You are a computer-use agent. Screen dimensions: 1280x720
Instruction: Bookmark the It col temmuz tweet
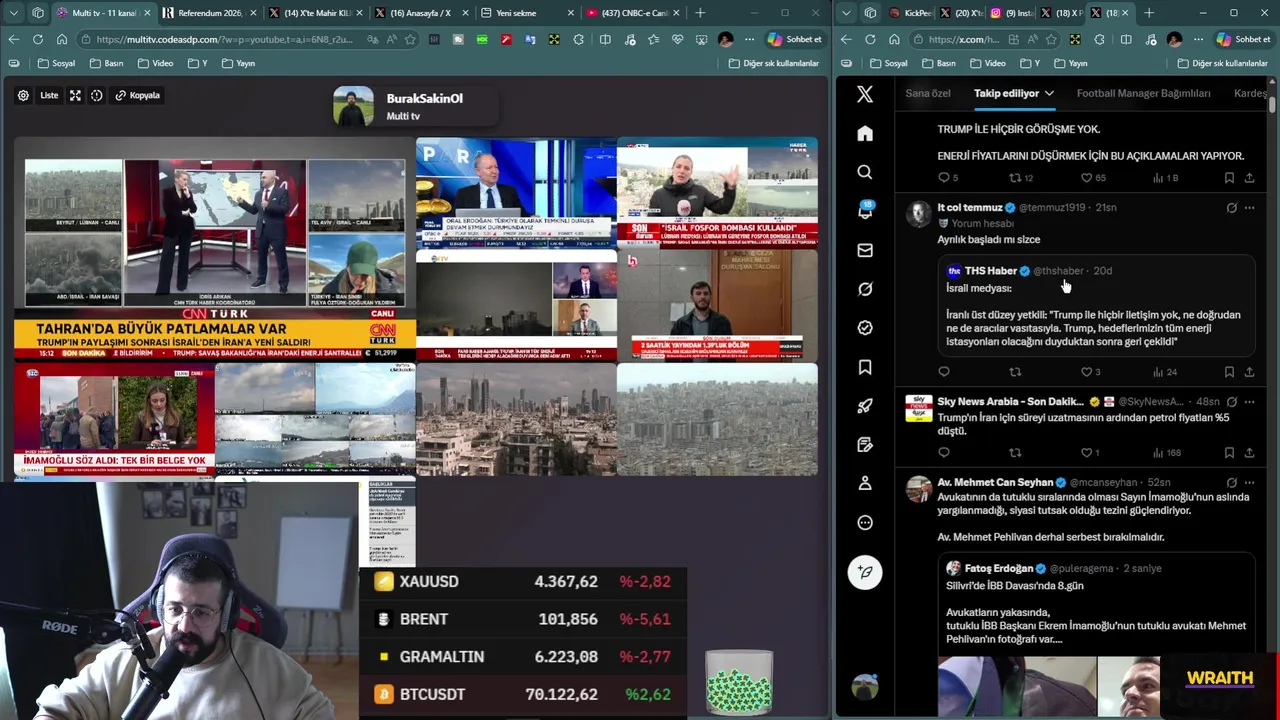tap(1229, 372)
